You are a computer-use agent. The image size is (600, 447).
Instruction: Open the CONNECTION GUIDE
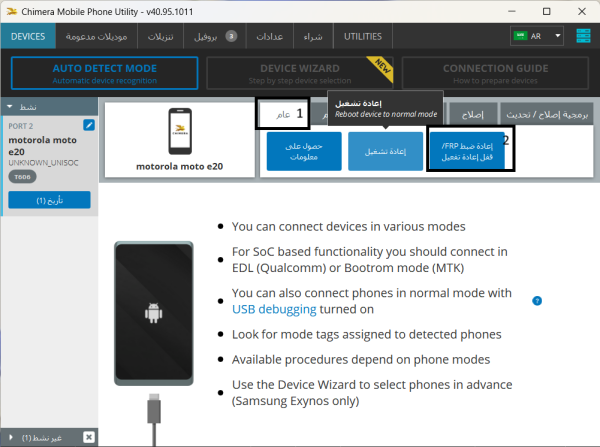click(495, 73)
